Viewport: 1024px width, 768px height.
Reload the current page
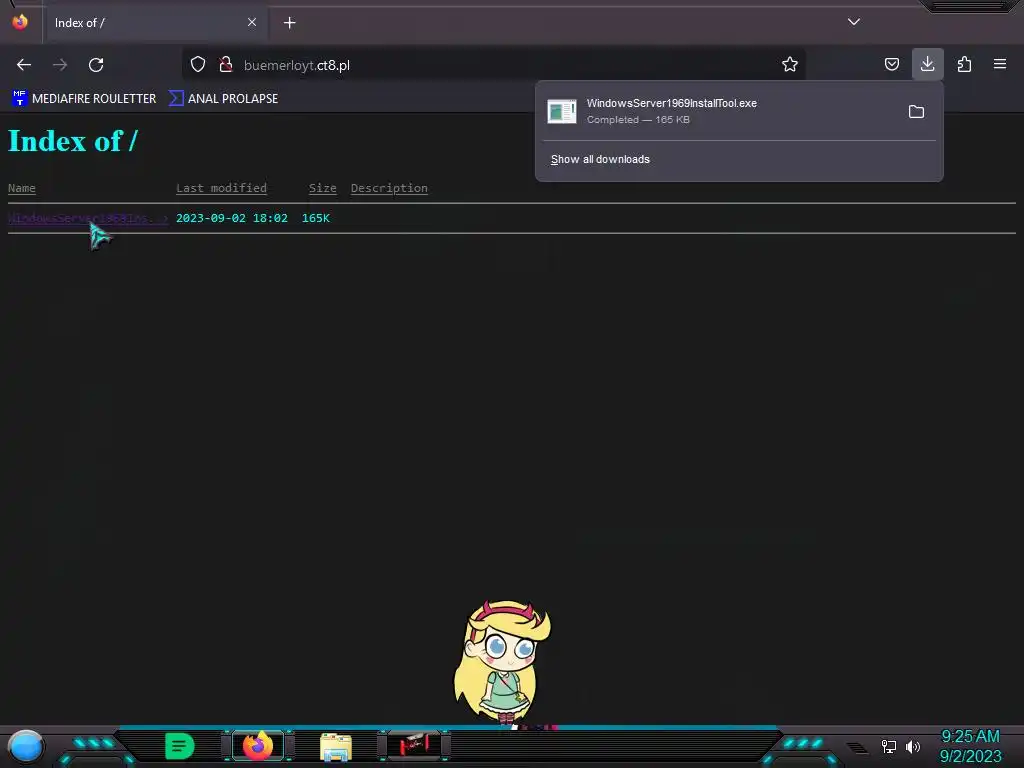tap(96, 65)
